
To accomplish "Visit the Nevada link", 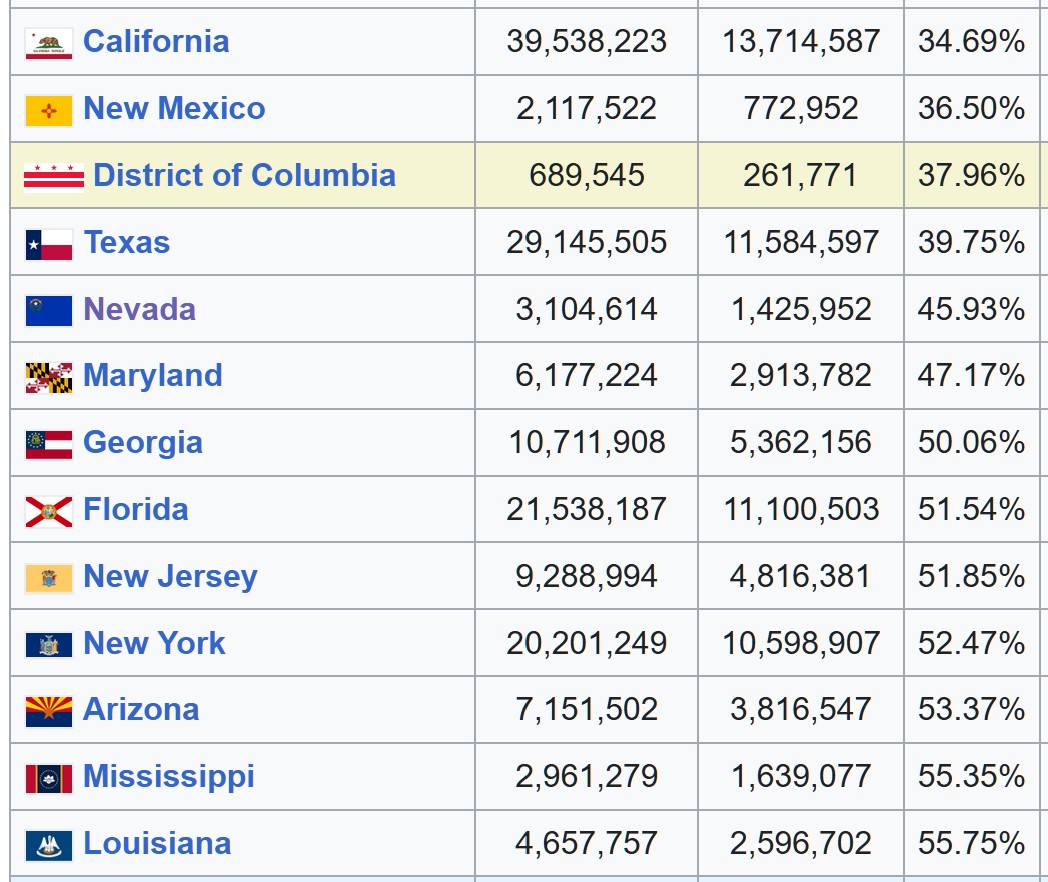I will point(140,309).
